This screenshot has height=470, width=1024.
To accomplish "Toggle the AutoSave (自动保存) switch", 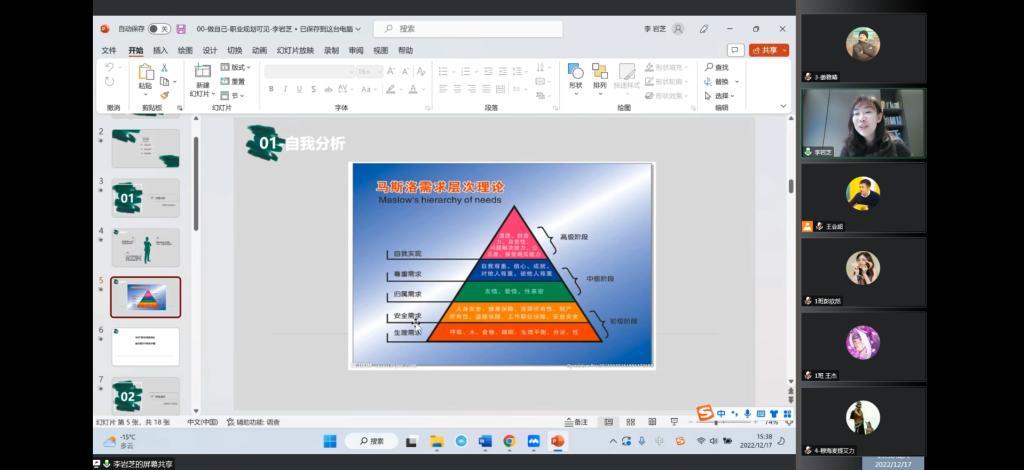I will (158, 29).
